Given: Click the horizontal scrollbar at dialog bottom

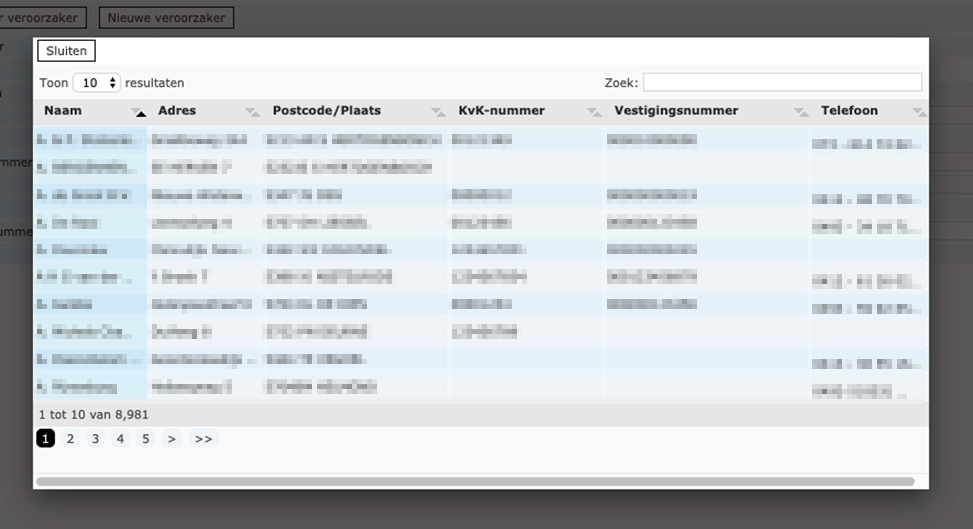Looking at the screenshot, I should 475,482.
